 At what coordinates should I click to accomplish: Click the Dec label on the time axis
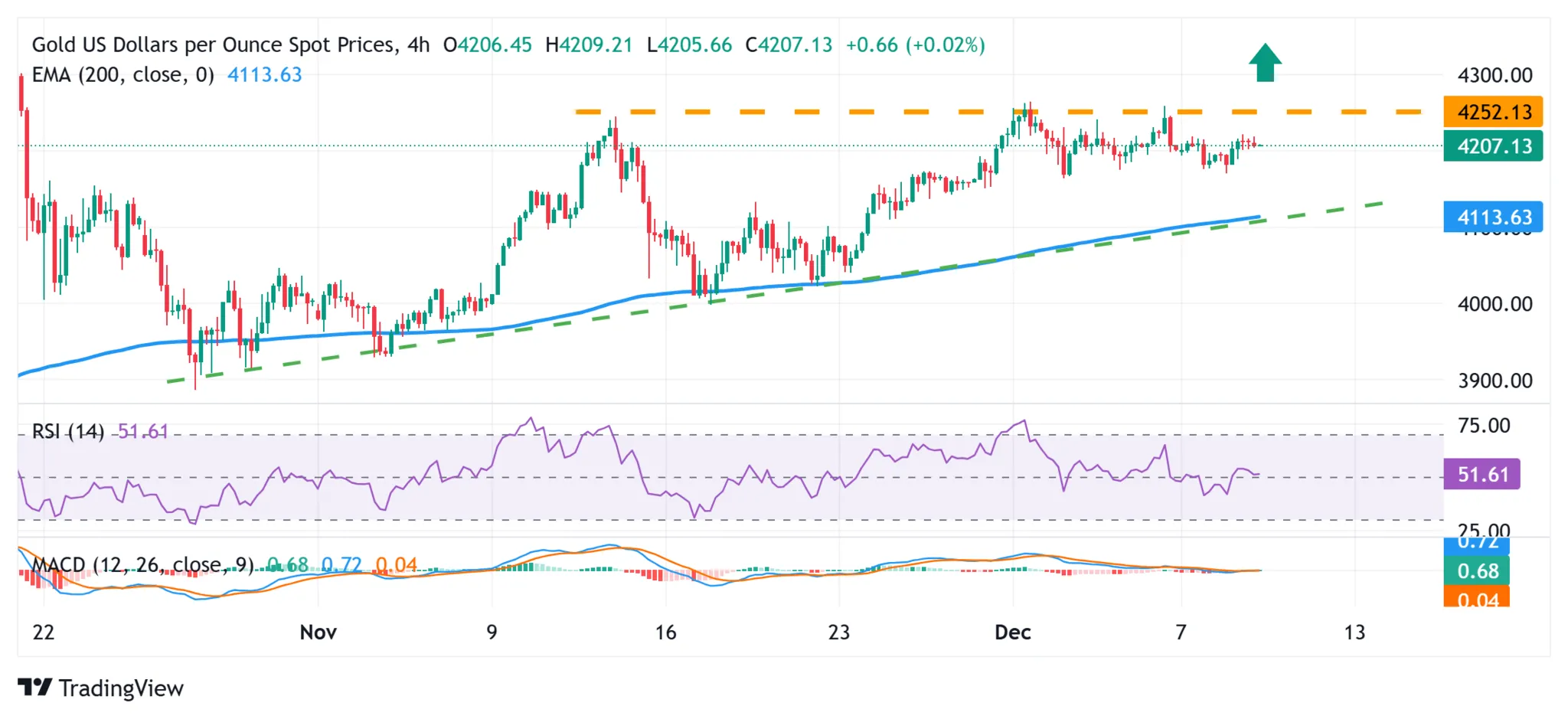(x=1015, y=632)
